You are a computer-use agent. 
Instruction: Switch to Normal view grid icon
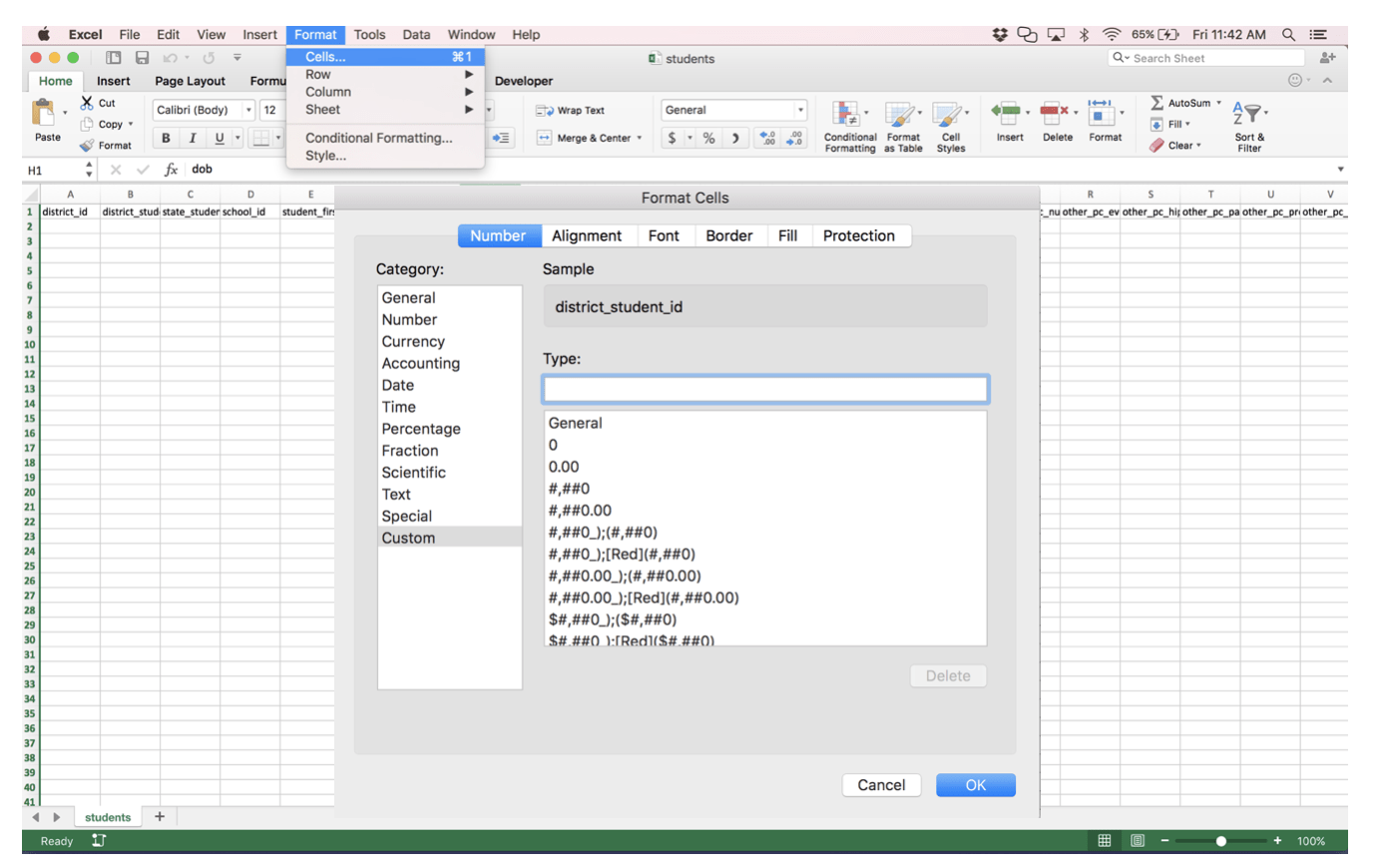click(x=1105, y=841)
